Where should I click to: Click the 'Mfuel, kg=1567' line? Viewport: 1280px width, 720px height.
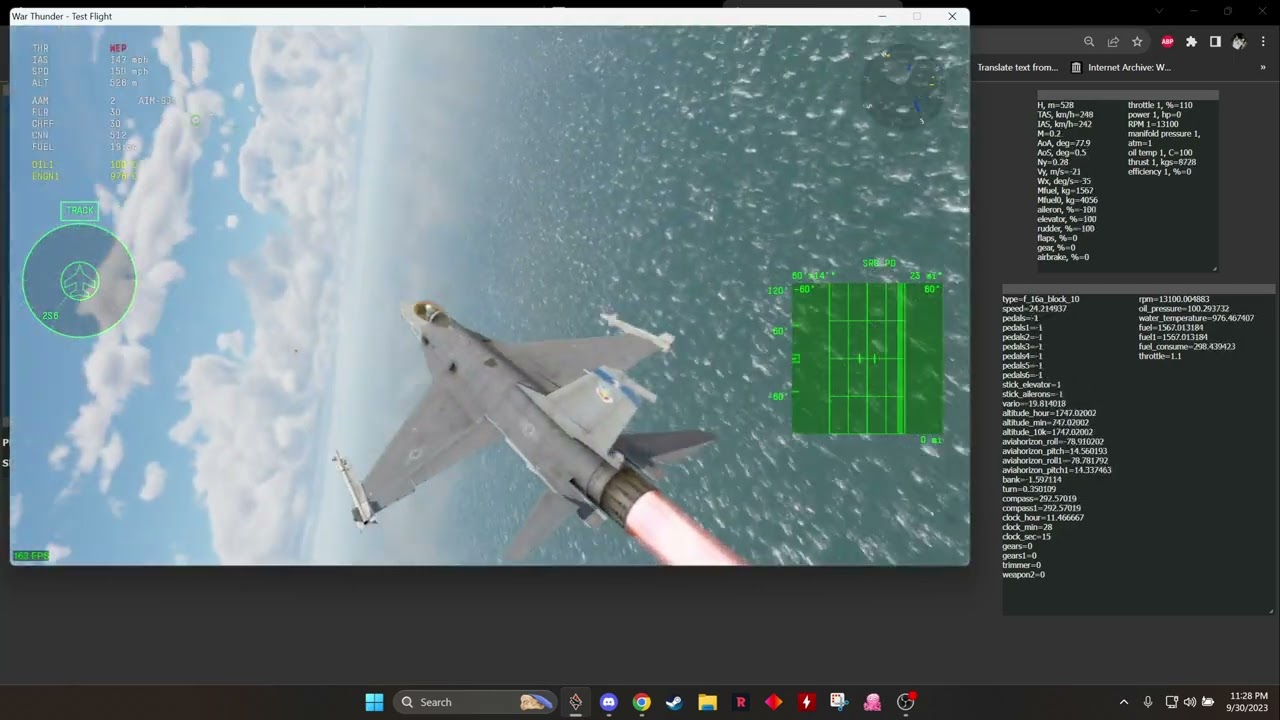pos(1065,191)
